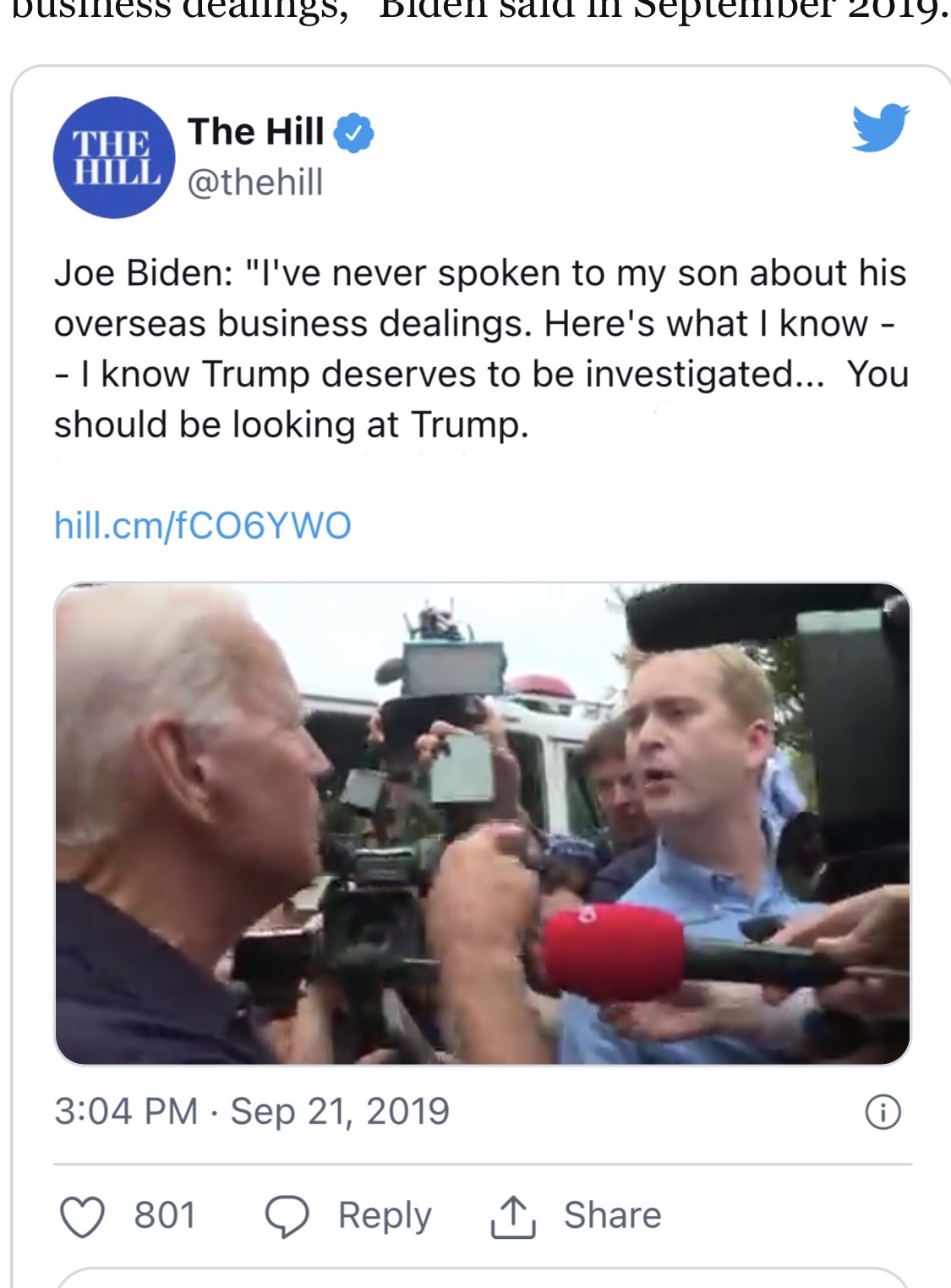
Task: View the 801 likes count
Action: click(165, 1215)
